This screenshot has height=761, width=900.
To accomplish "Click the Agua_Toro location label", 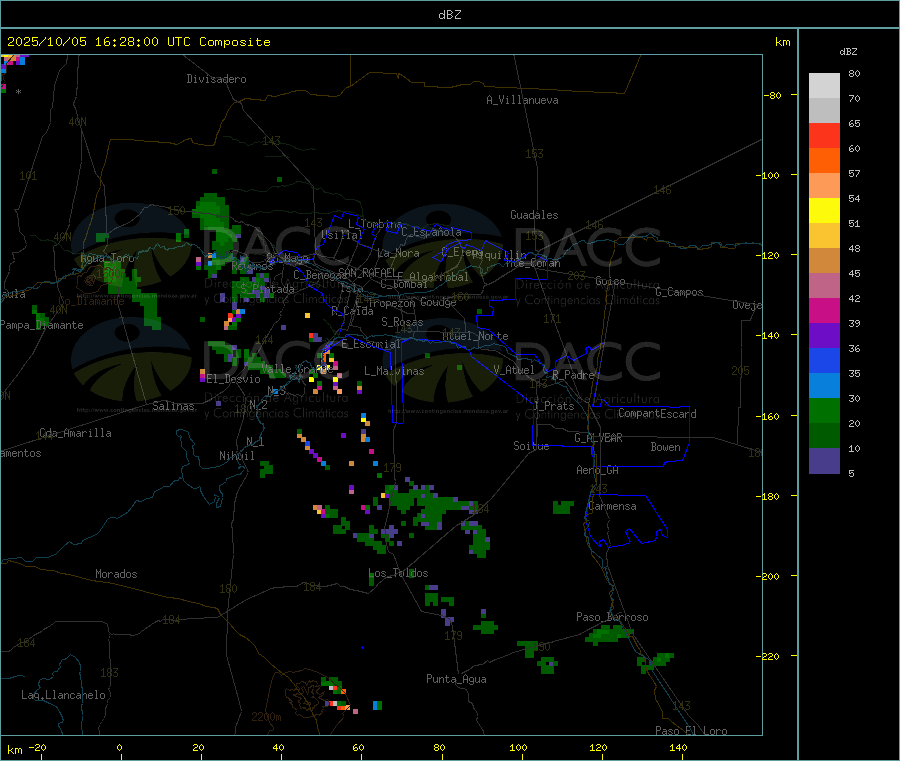I will click(x=107, y=258).
